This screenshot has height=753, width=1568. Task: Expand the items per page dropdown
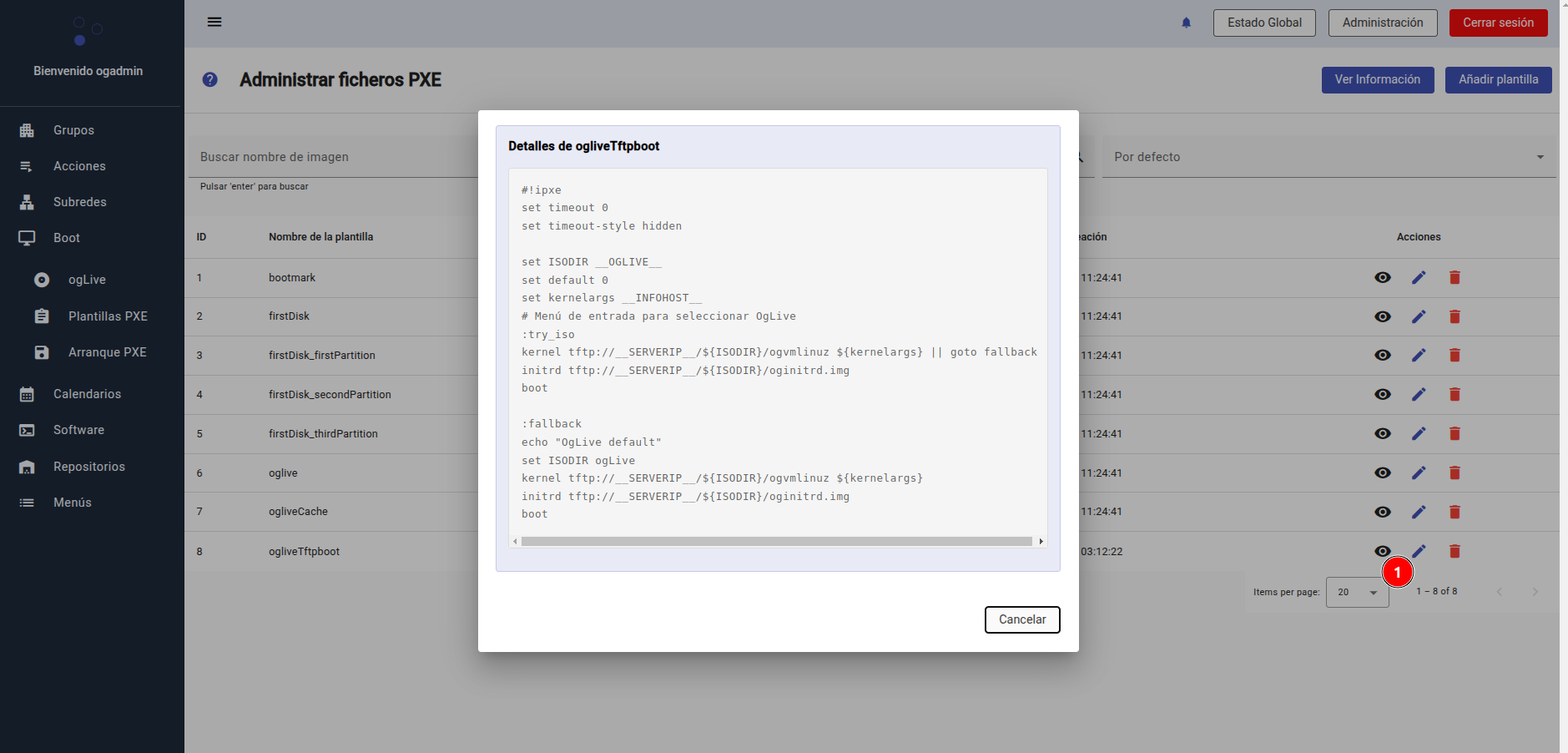coord(1357,592)
